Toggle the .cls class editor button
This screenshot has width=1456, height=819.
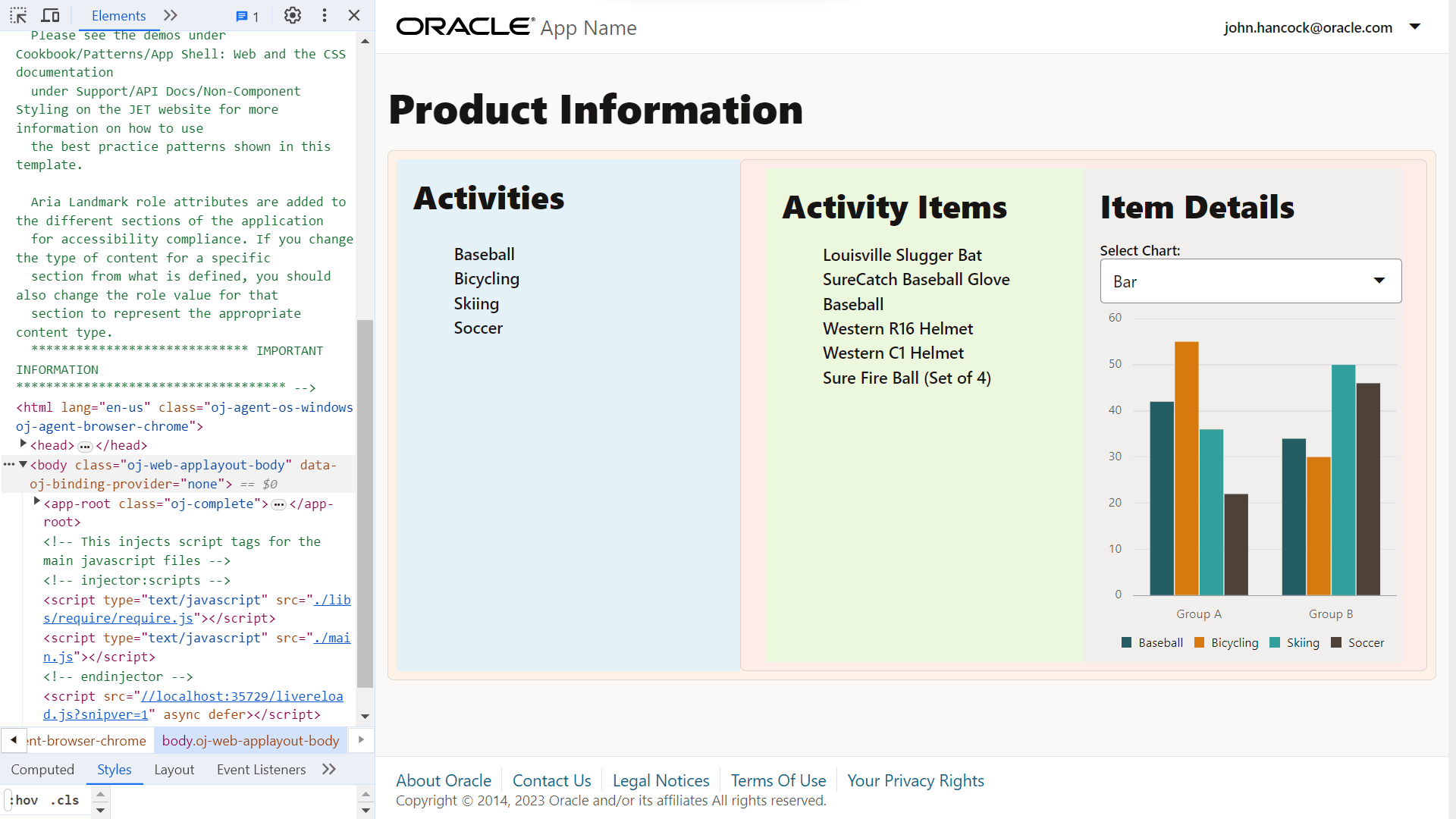point(65,800)
